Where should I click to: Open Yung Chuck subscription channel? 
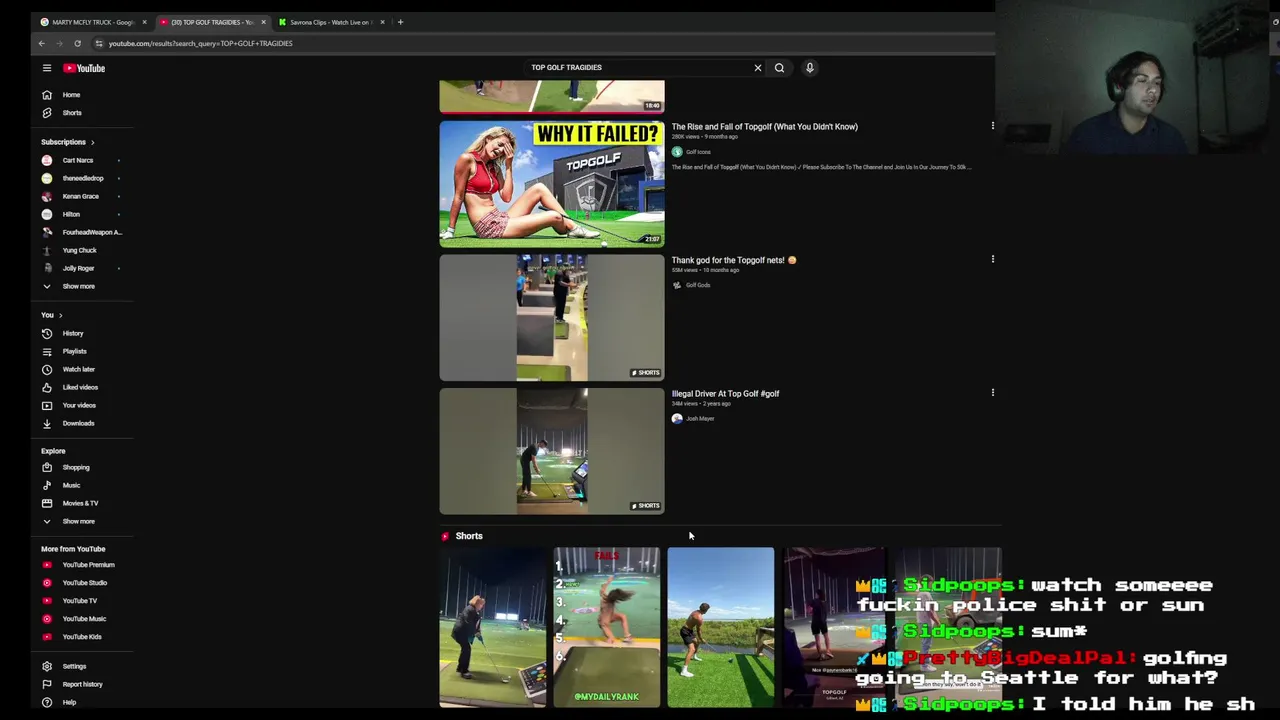[x=78, y=250]
